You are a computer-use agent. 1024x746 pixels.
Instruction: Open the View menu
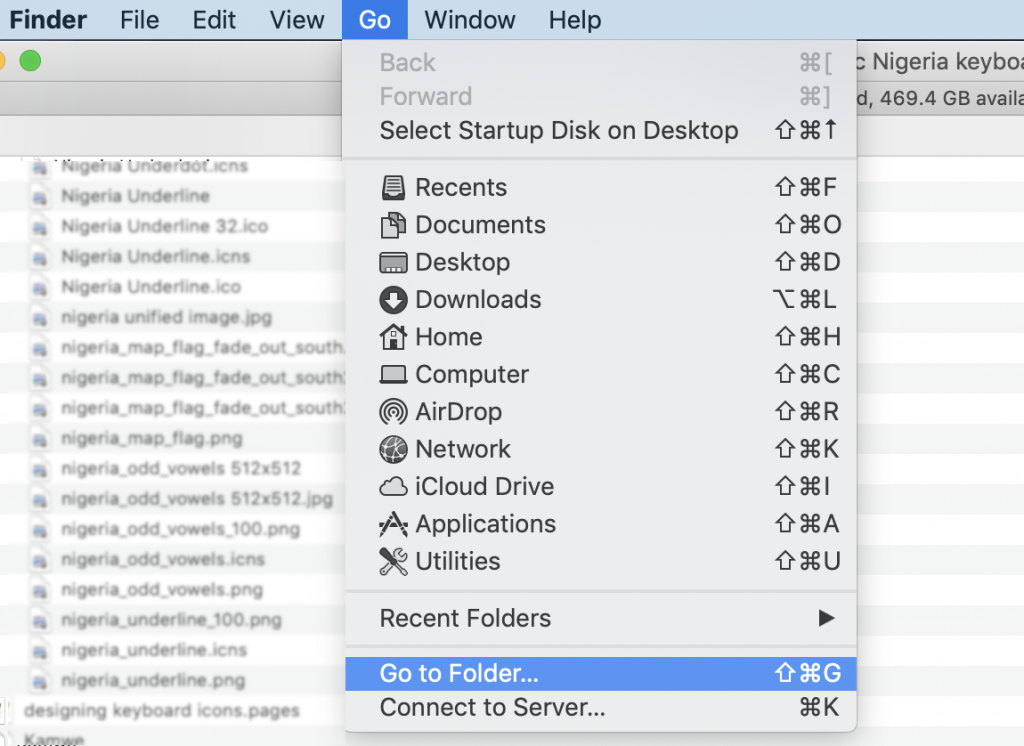(297, 20)
